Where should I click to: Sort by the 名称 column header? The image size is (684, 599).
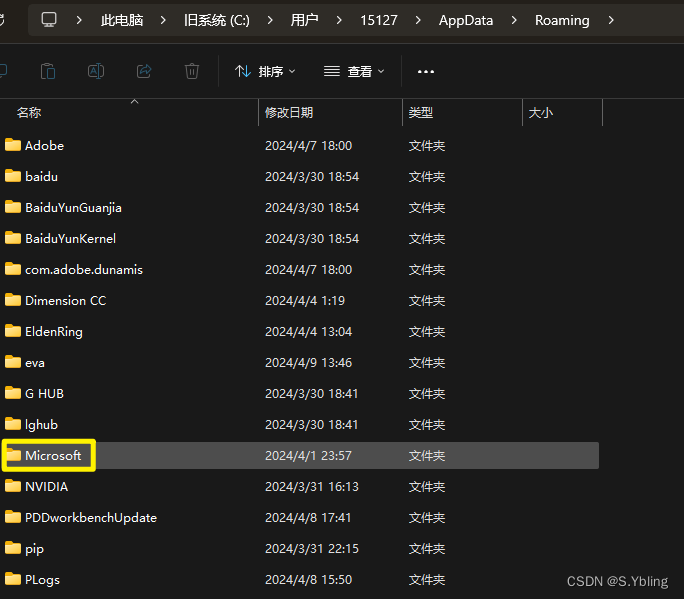[x=29, y=113]
